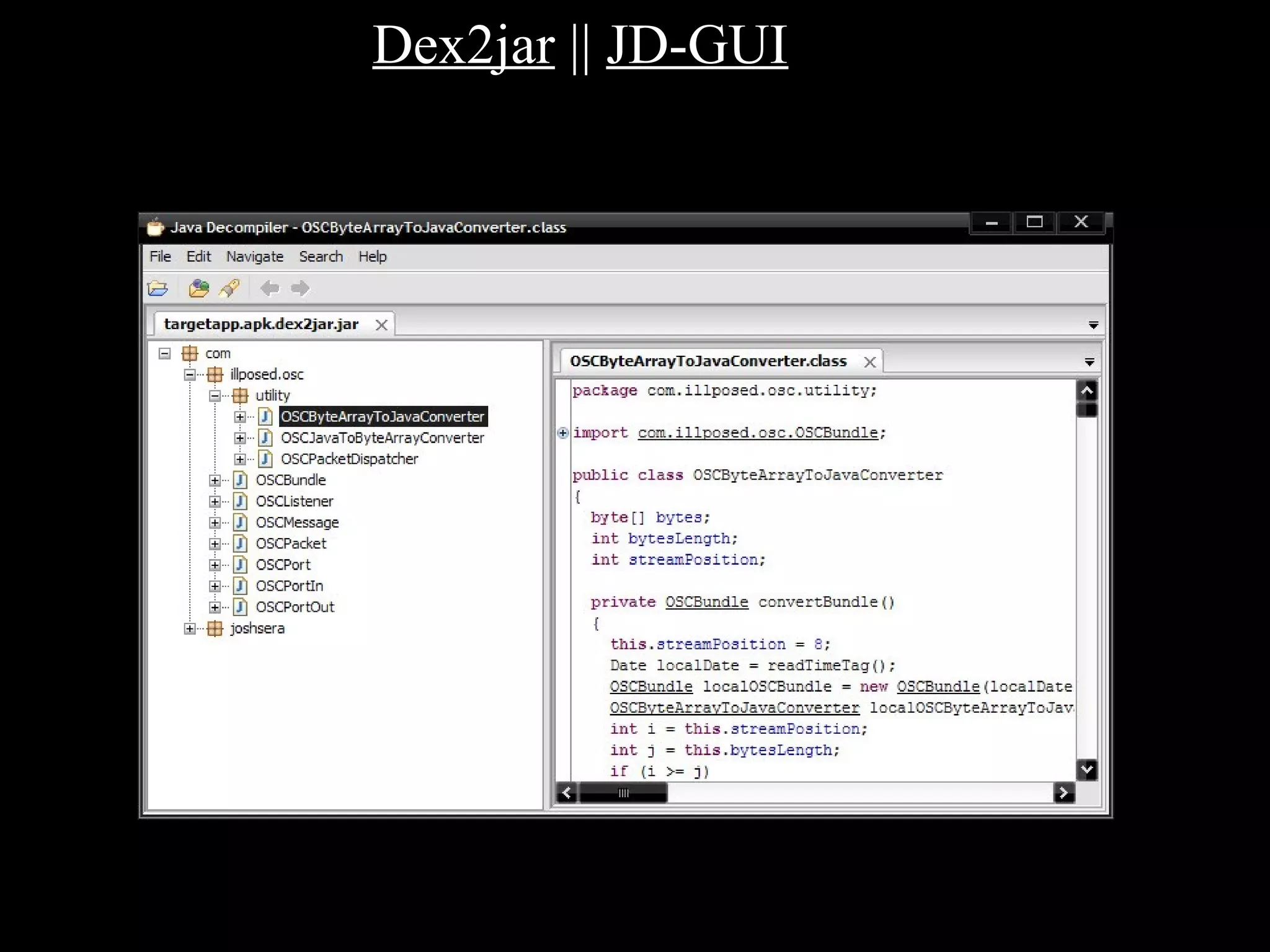Viewport: 1270px width, 952px height.
Task: Minimize the Java Decompiler window
Action: (x=991, y=223)
